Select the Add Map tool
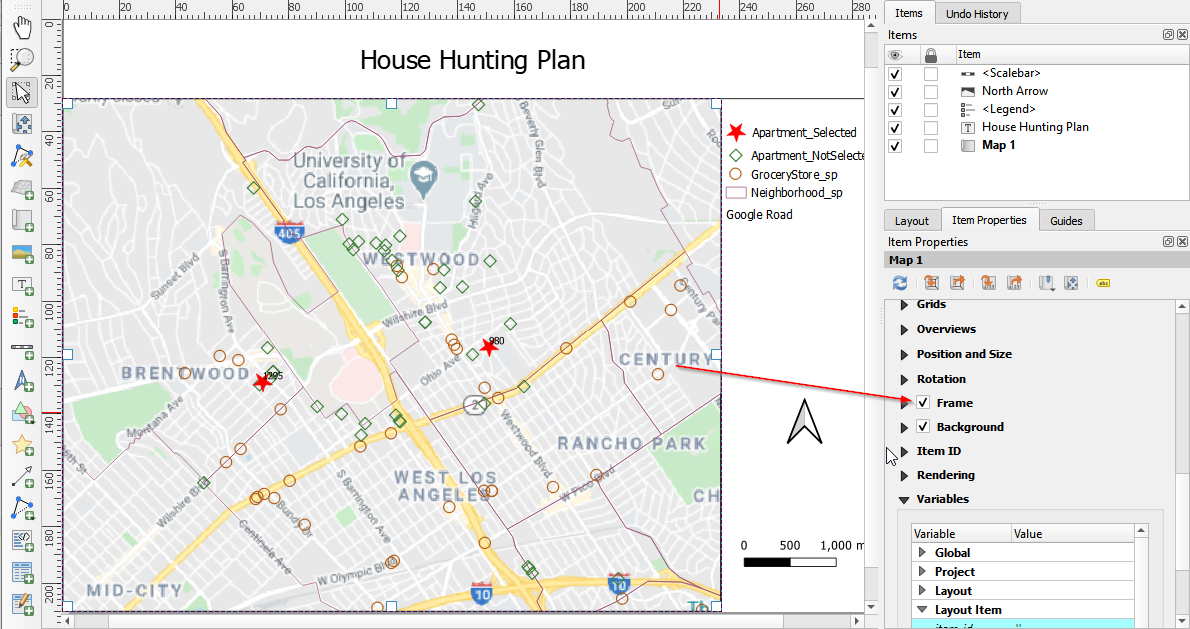Viewport: 1190px width, 629px height. [22, 221]
